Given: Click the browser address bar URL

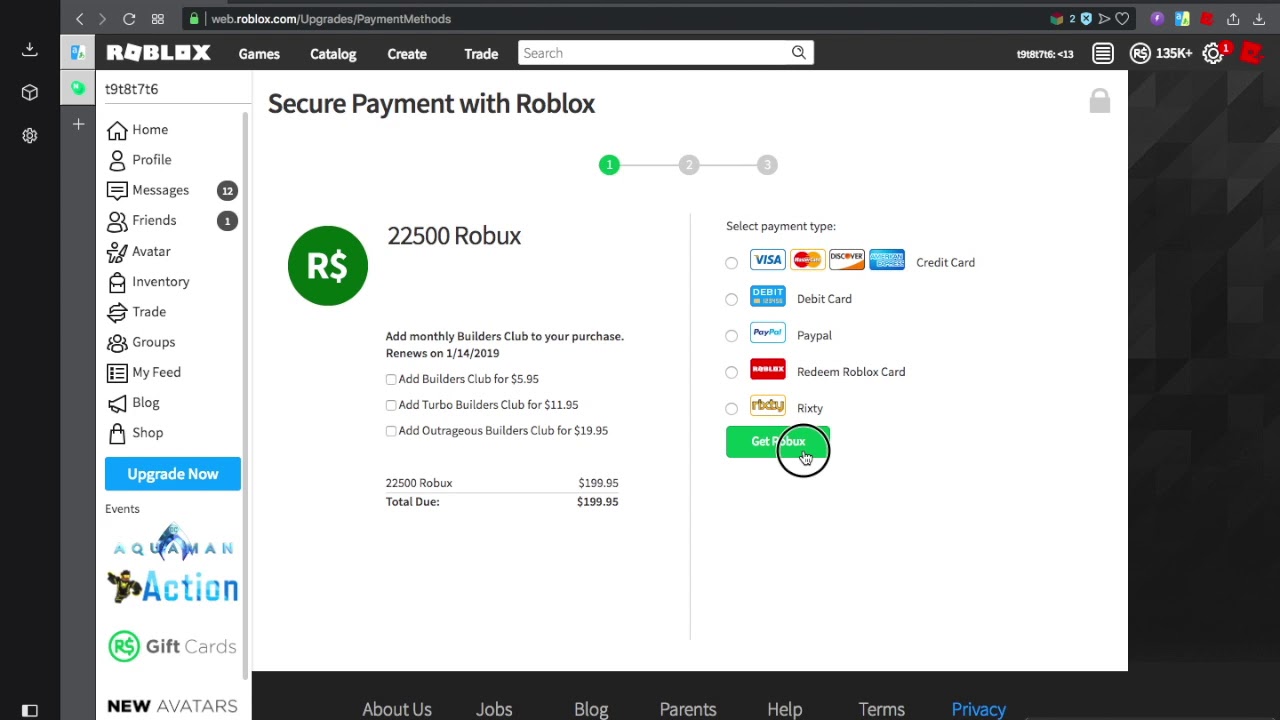Looking at the screenshot, I should coord(331,19).
